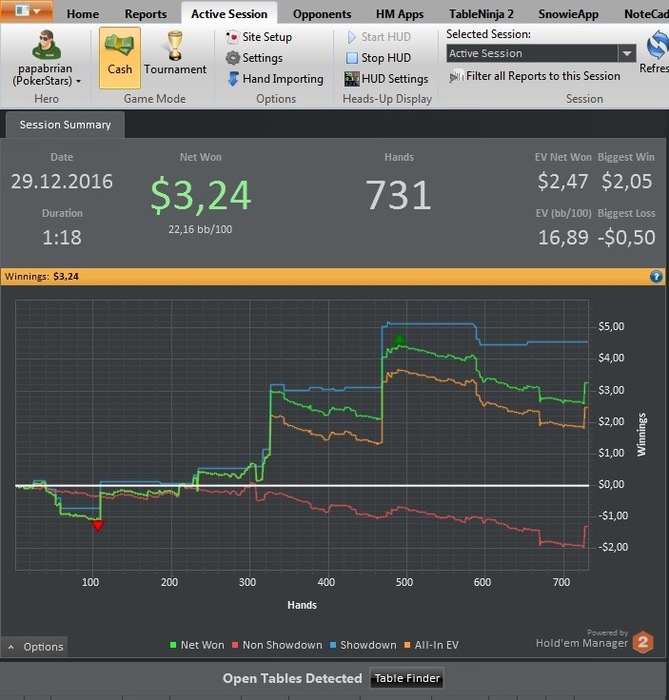
Task: Open the TableNinja 2 tab
Action: [481, 14]
